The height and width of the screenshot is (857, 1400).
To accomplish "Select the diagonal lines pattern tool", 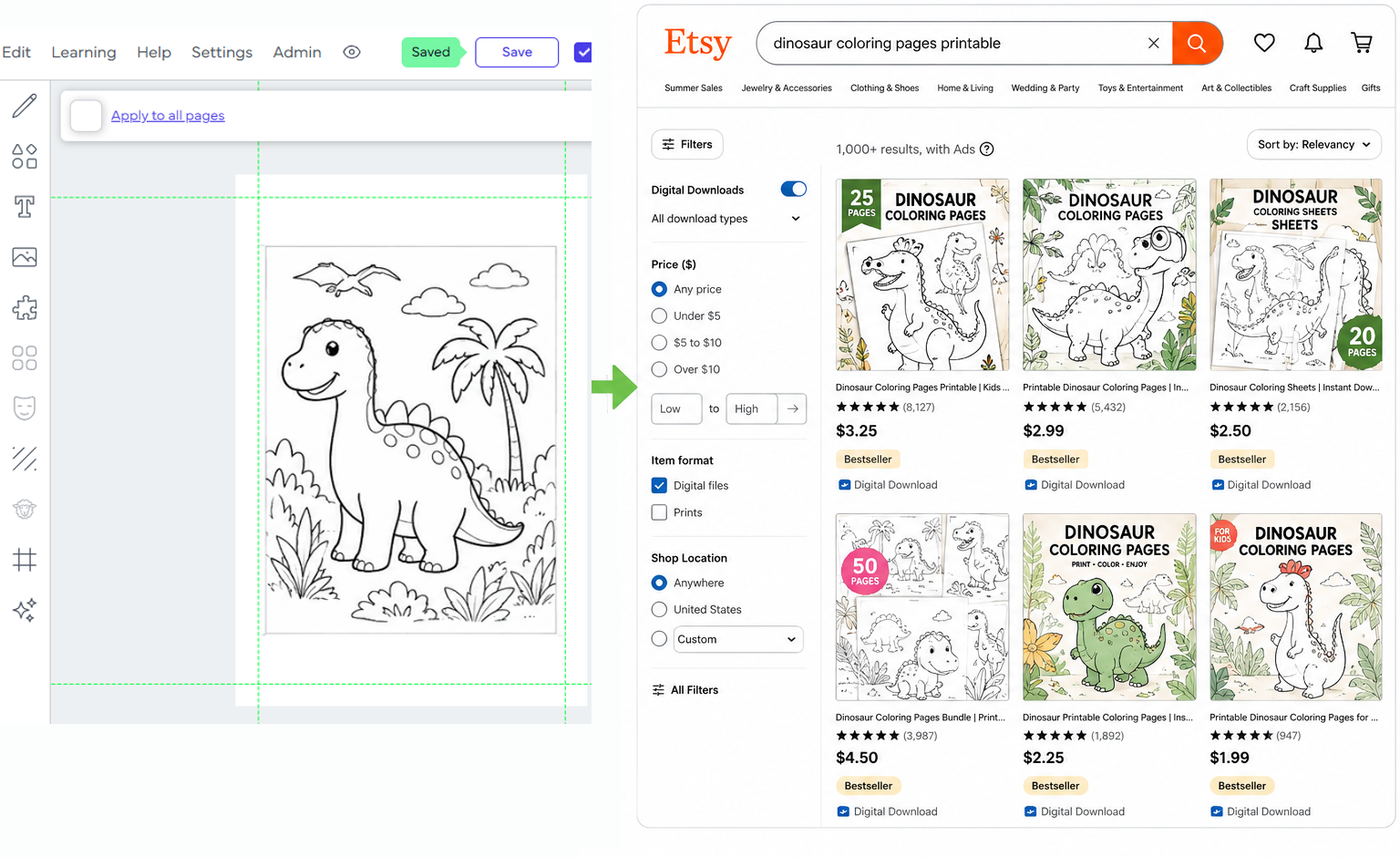I will pos(25,459).
